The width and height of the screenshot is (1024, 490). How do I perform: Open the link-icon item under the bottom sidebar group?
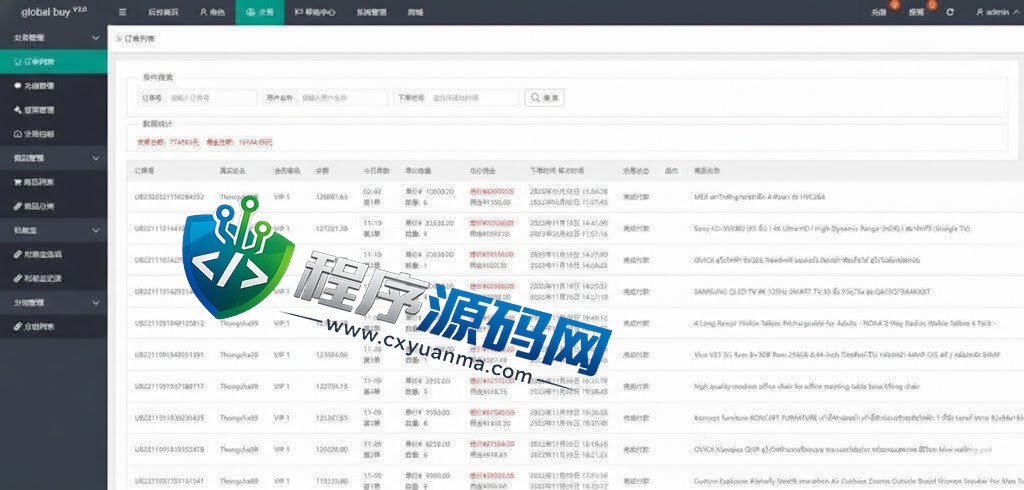tap(54, 327)
